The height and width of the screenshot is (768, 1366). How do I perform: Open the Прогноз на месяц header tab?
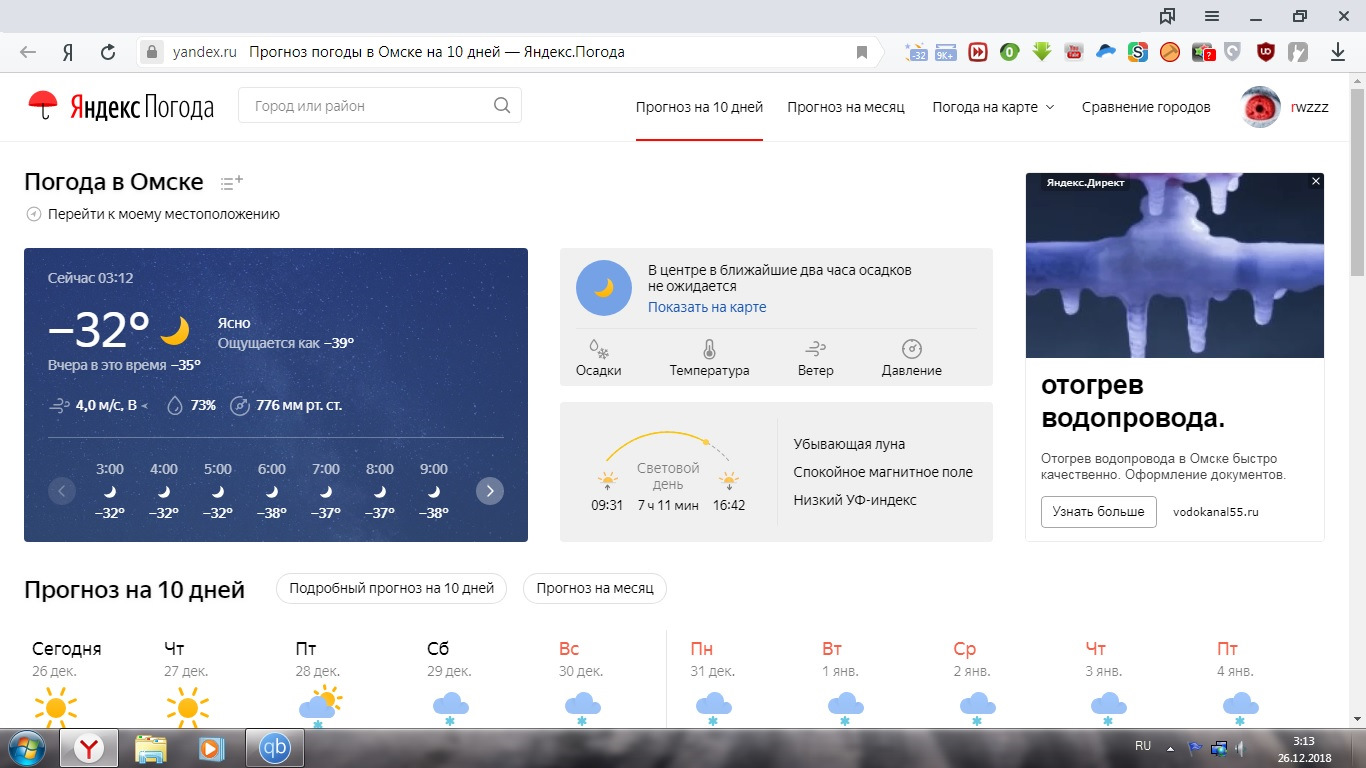coord(846,107)
